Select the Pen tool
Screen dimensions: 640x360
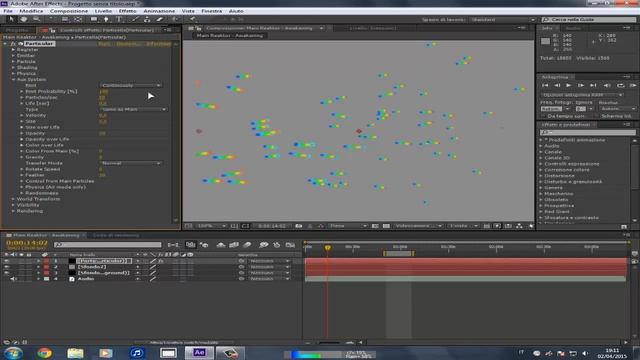point(106,19)
